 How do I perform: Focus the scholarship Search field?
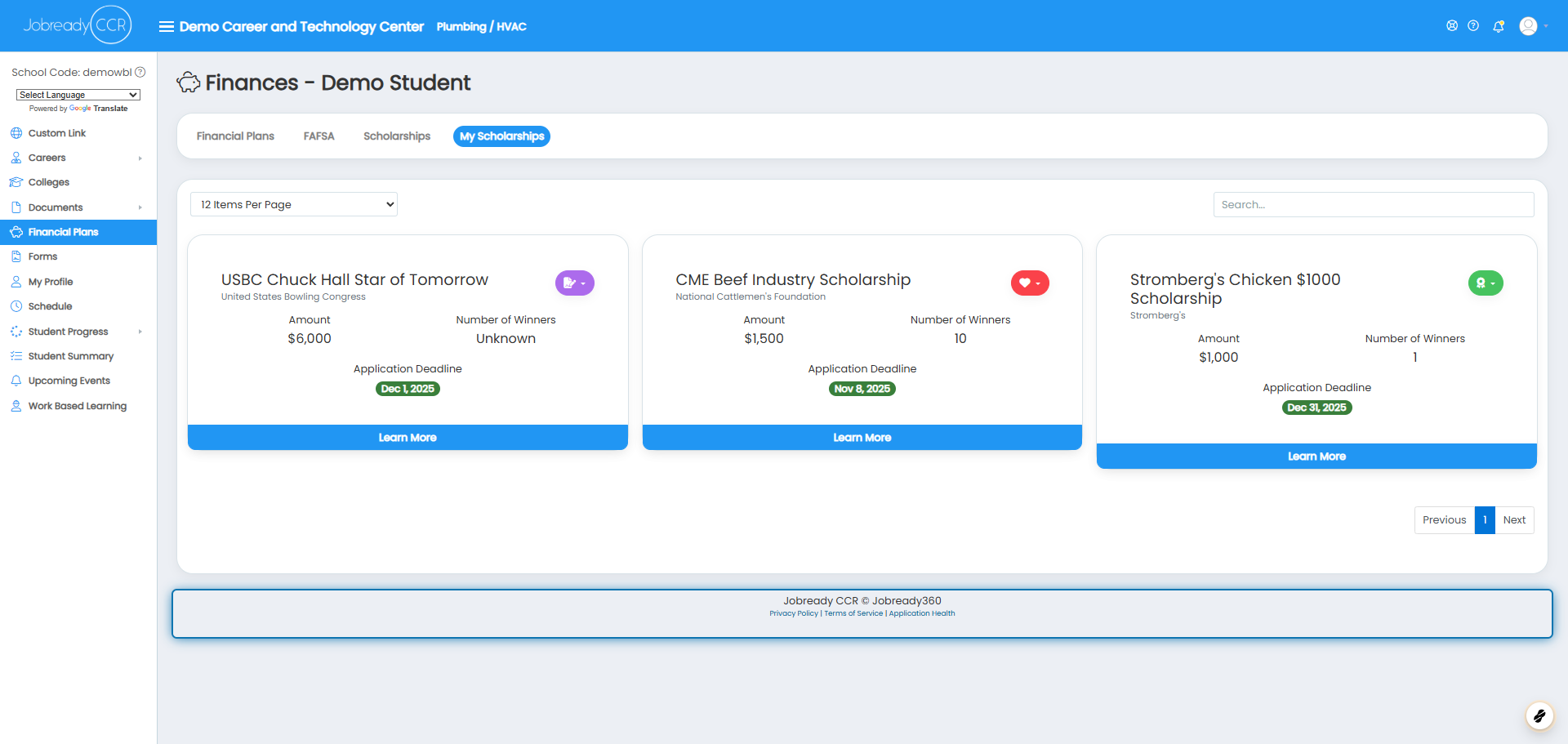point(1374,204)
